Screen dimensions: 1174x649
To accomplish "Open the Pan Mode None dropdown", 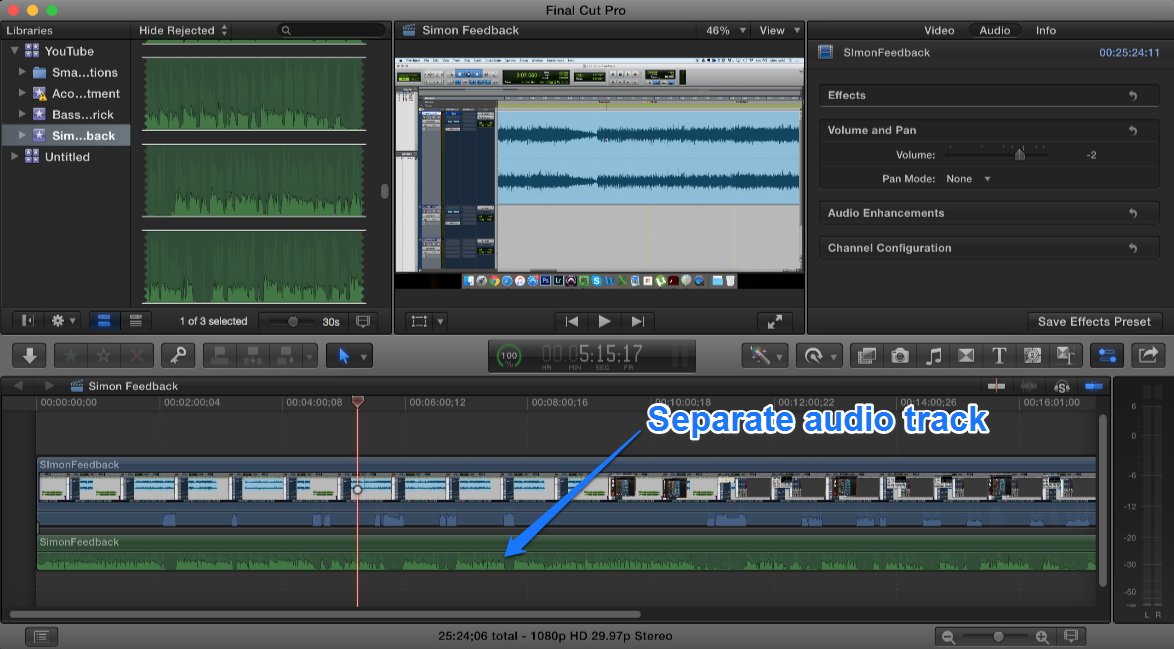I will coord(968,179).
